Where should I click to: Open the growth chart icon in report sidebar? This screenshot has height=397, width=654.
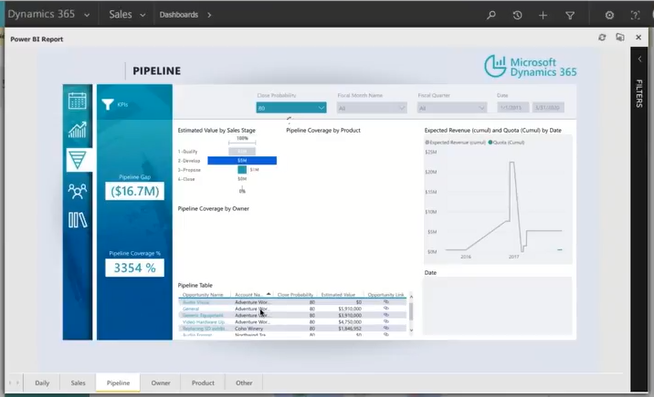pos(77,129)
